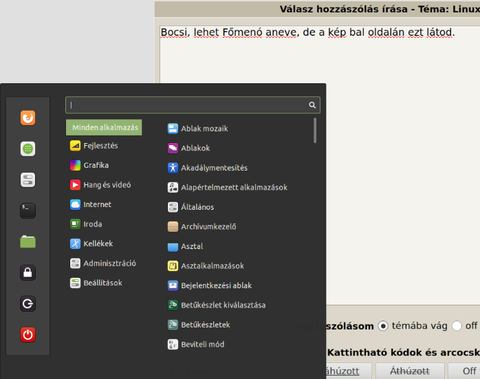Open Alapértelmezett alkalmazások entry
The width and height of the screenshot is (480, 379).
tap(227, 187)
